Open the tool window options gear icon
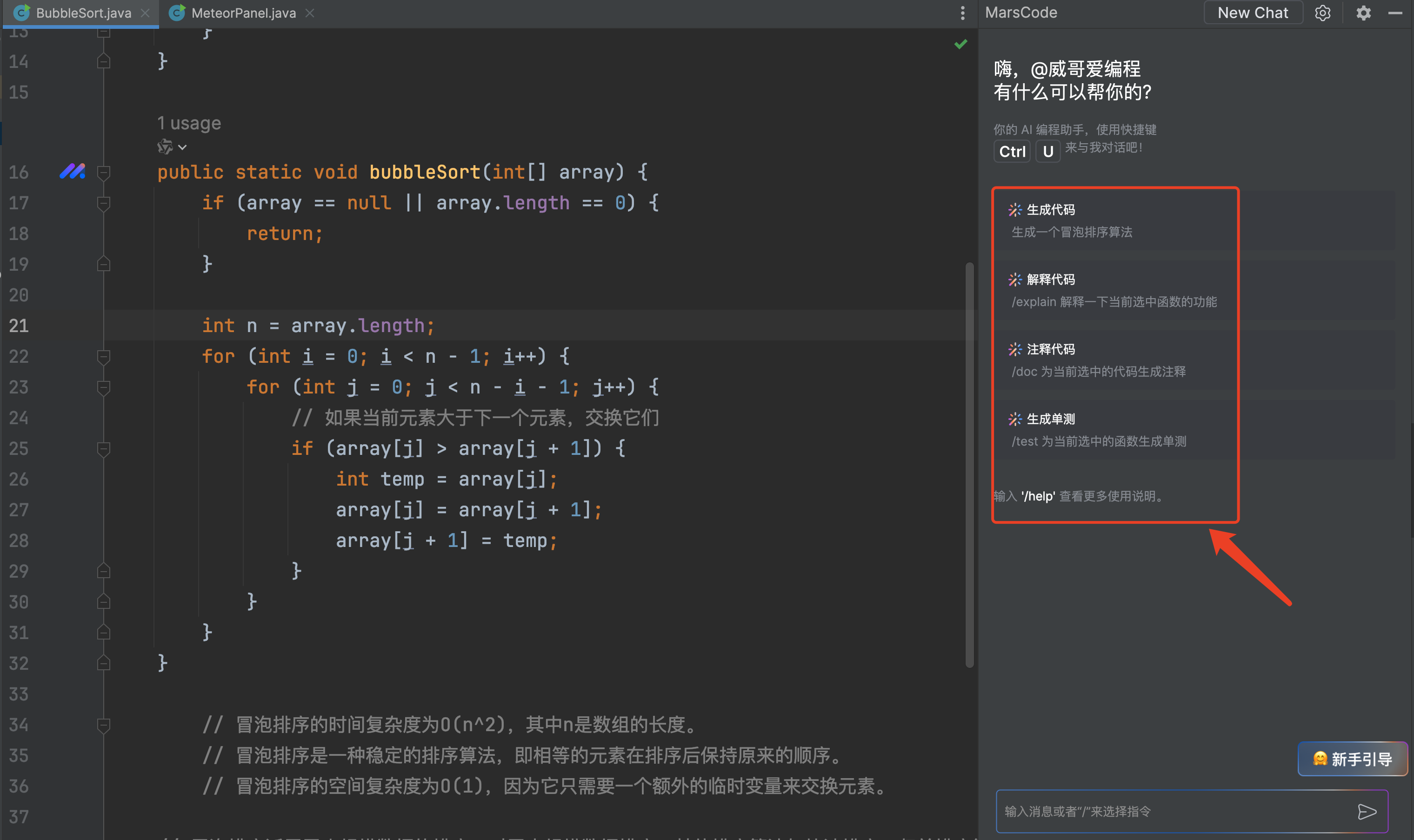This screenshot has height=840, width=1414. click(x=1363, y=13)
